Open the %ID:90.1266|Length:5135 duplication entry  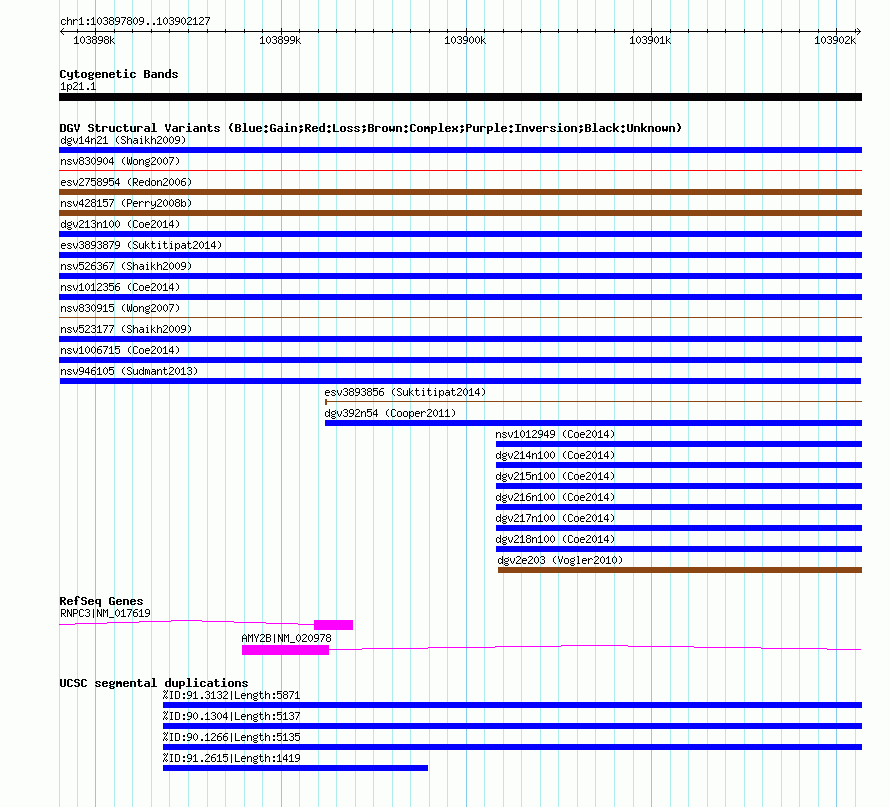coord(232,737)
